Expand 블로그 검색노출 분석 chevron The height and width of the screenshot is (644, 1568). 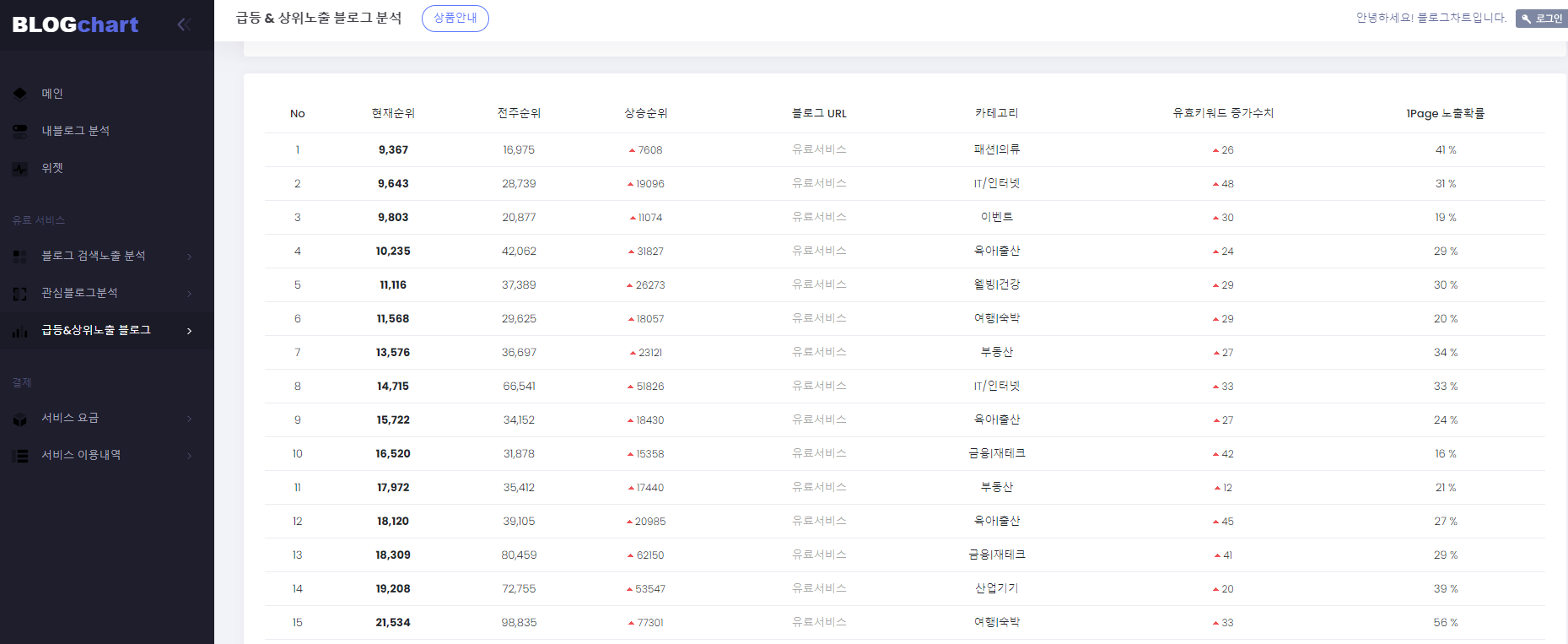(x=190, y=257)
